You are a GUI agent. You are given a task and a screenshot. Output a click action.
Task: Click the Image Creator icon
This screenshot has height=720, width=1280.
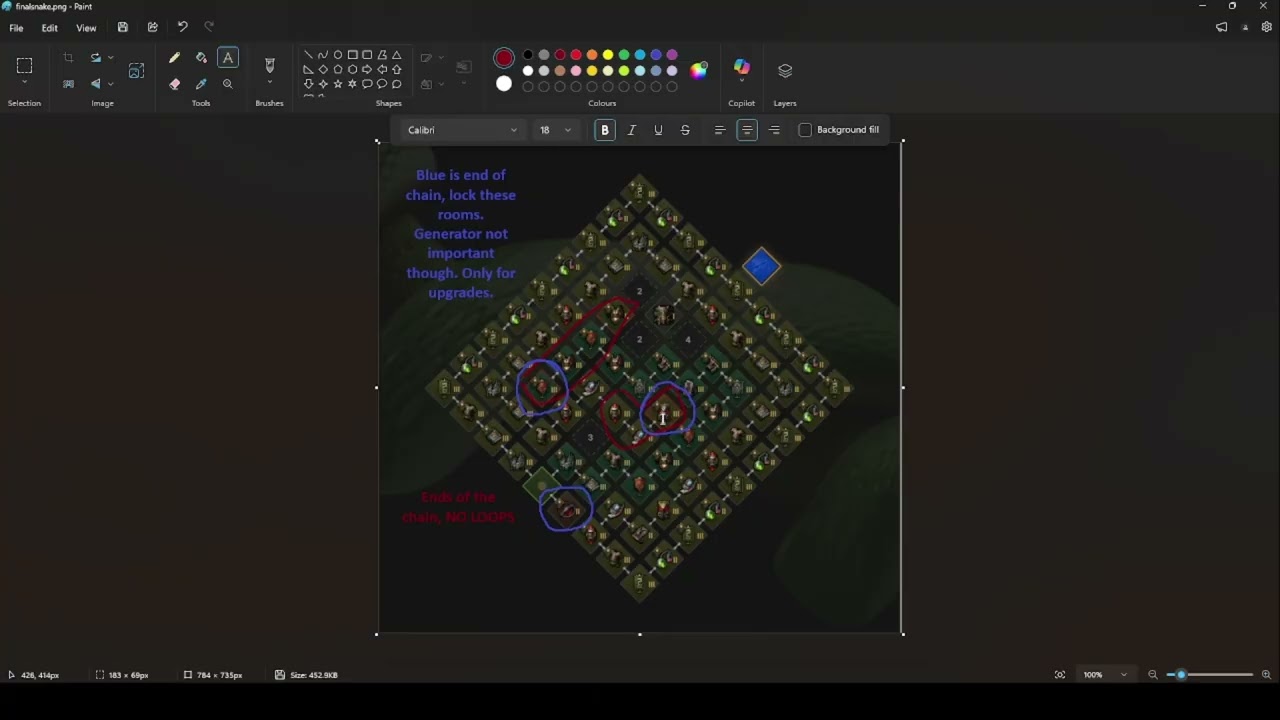[137, 71]
